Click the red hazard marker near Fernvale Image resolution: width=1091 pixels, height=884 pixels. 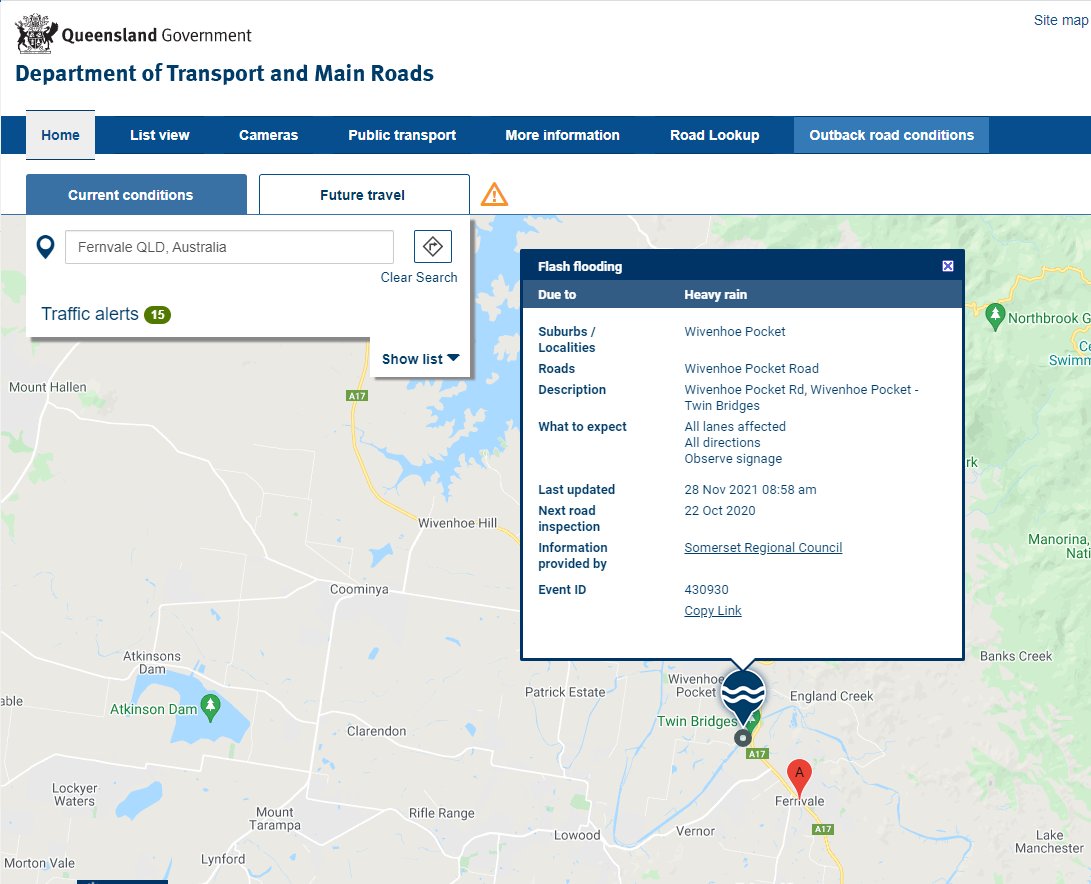click(799, 772)
